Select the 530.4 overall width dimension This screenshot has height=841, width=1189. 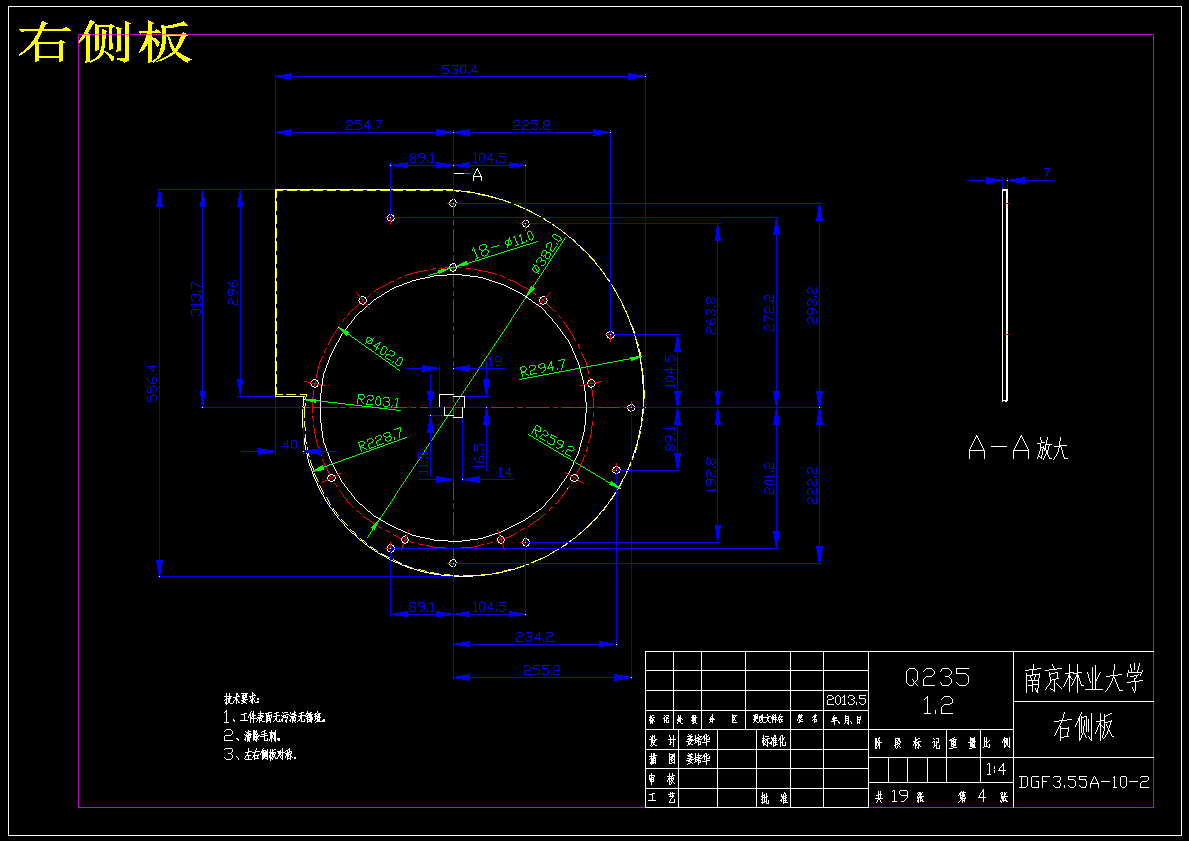click(x=460, y=70)
